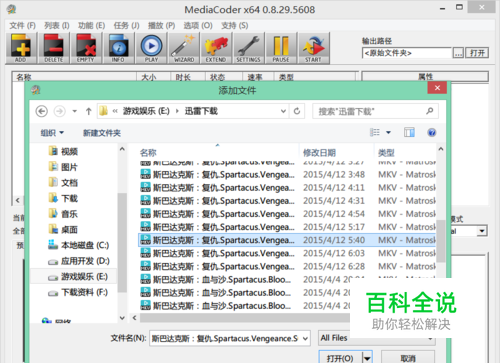Screen dimensions: 500x363
Task: Click the 新建文件夹 button
Action: point(102,133)
